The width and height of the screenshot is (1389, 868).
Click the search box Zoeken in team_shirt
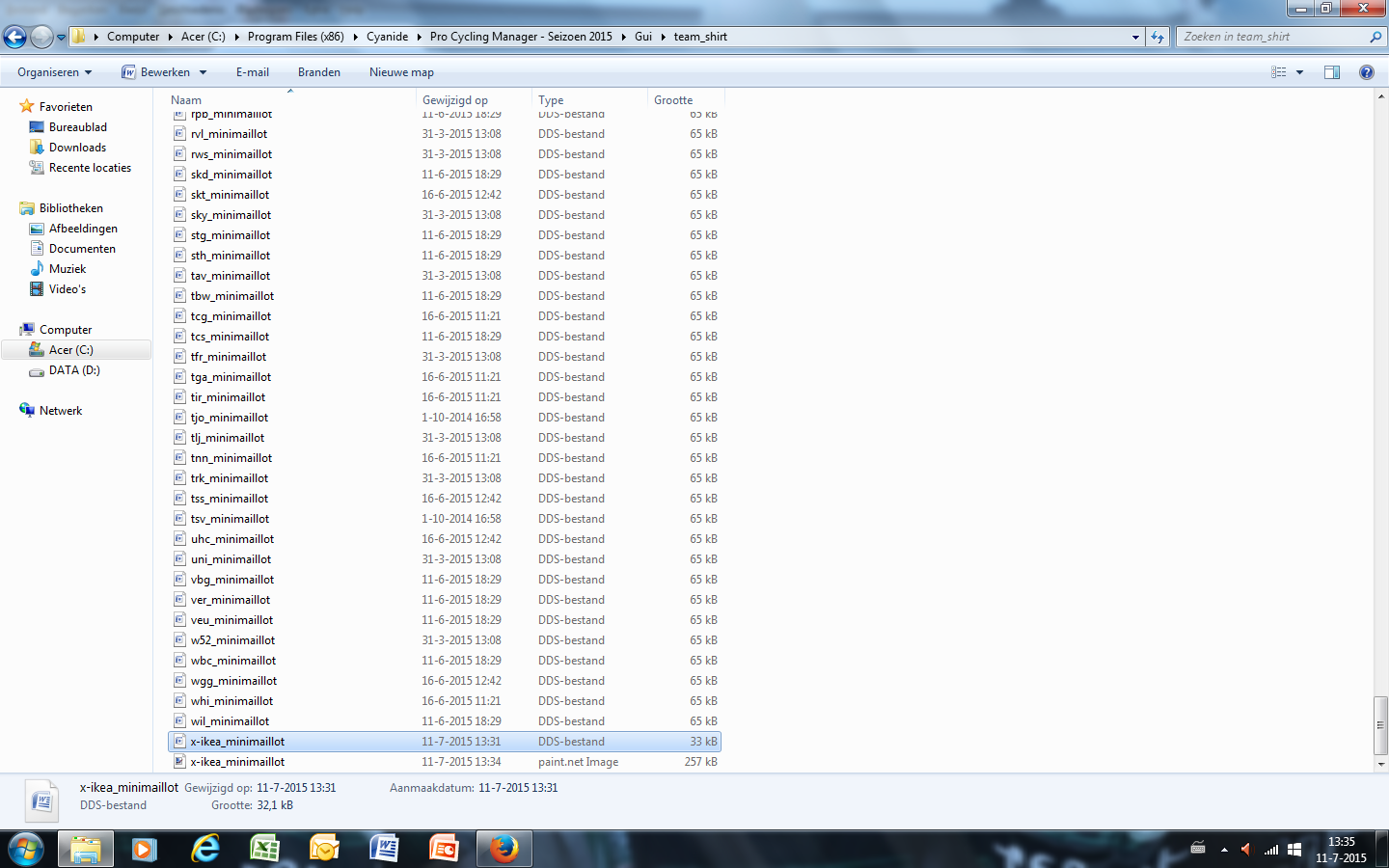pos(1273,37)
